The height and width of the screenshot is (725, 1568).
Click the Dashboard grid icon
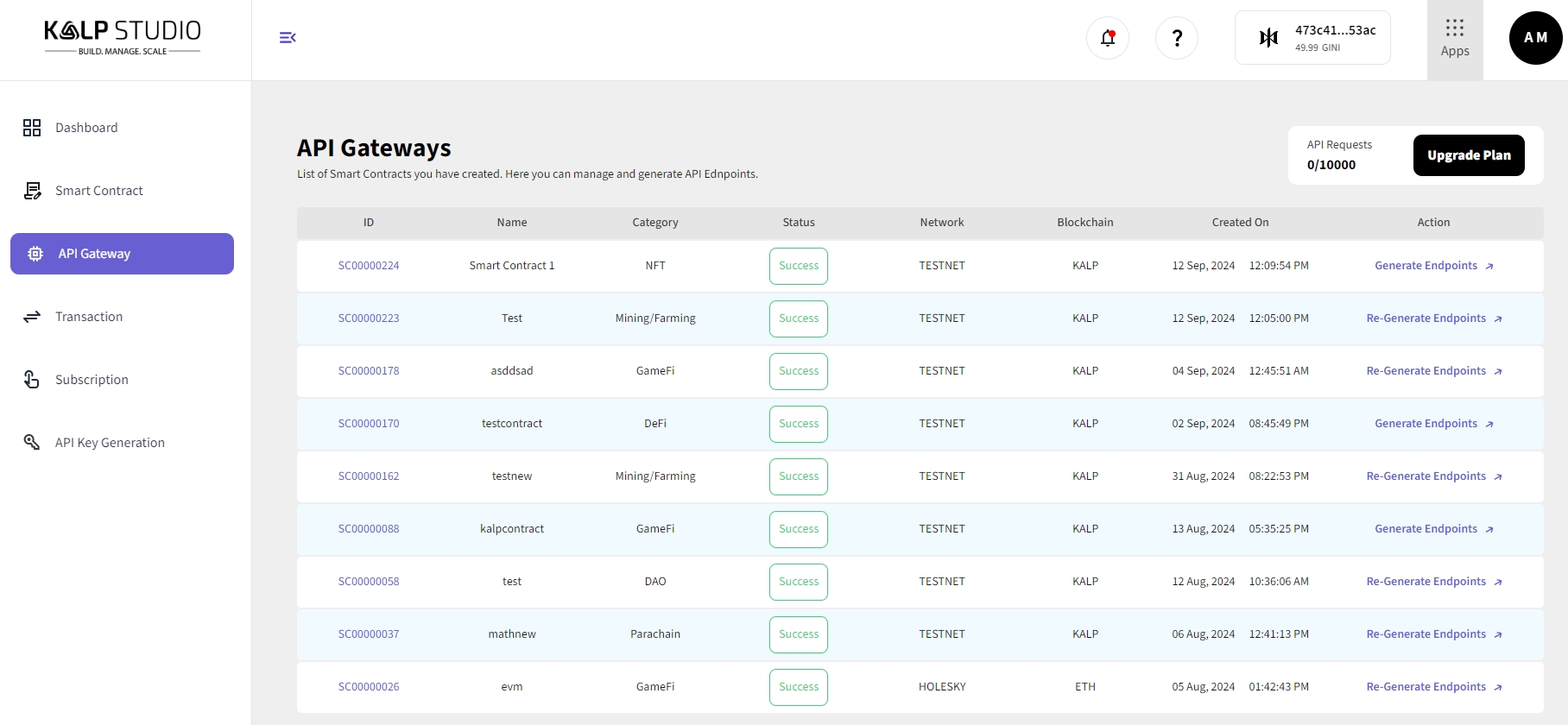click(x=32, y=128)
